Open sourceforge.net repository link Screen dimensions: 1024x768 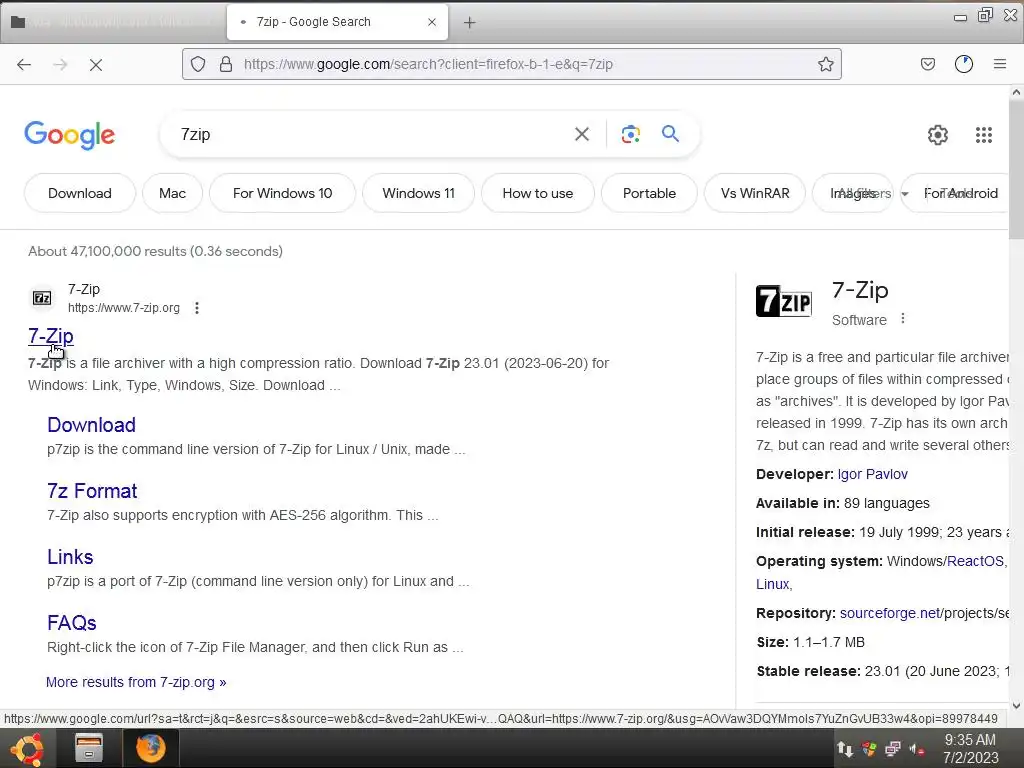click(x=889, y=614)
